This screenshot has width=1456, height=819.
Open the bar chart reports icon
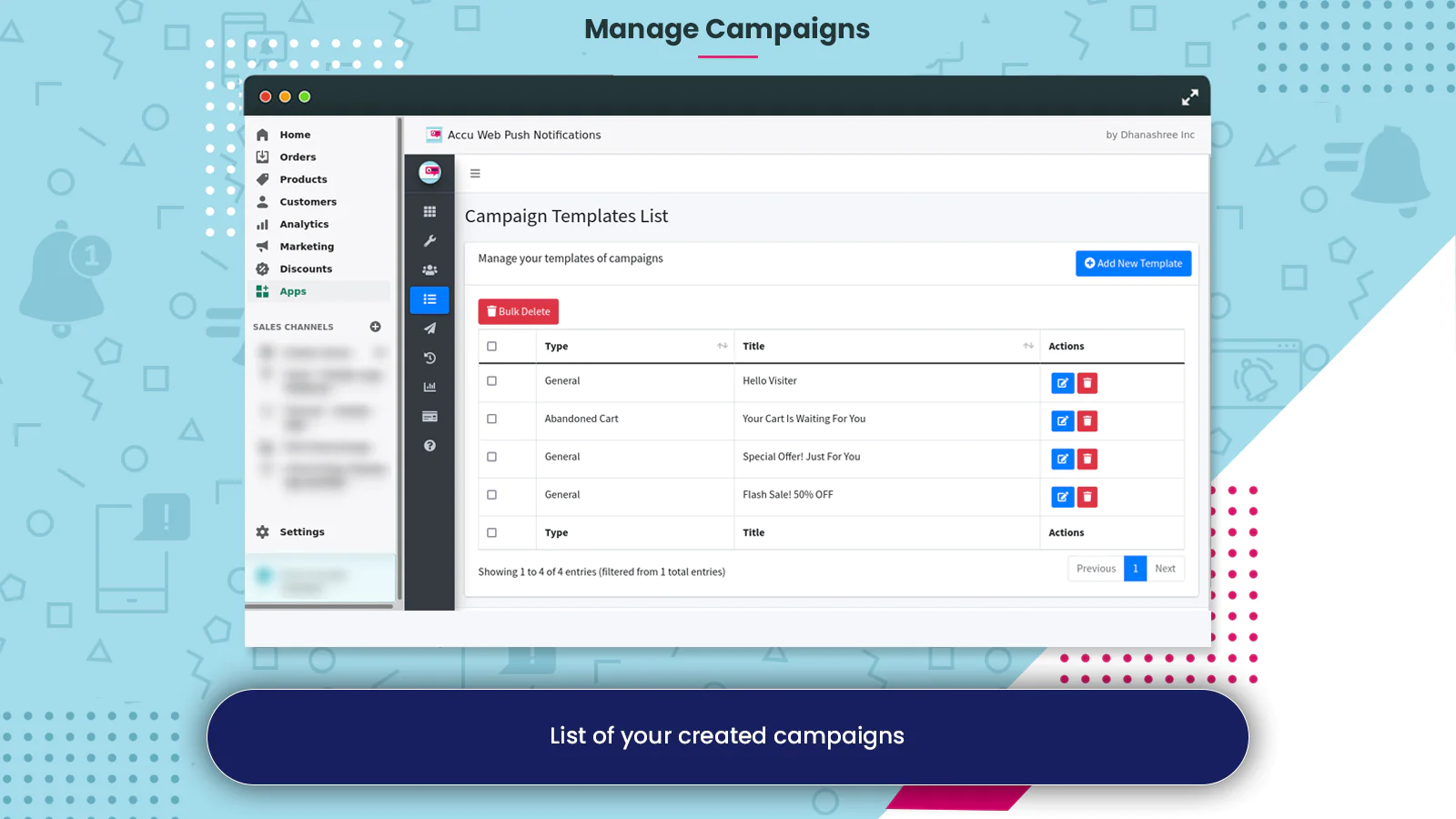coord(430,387)
